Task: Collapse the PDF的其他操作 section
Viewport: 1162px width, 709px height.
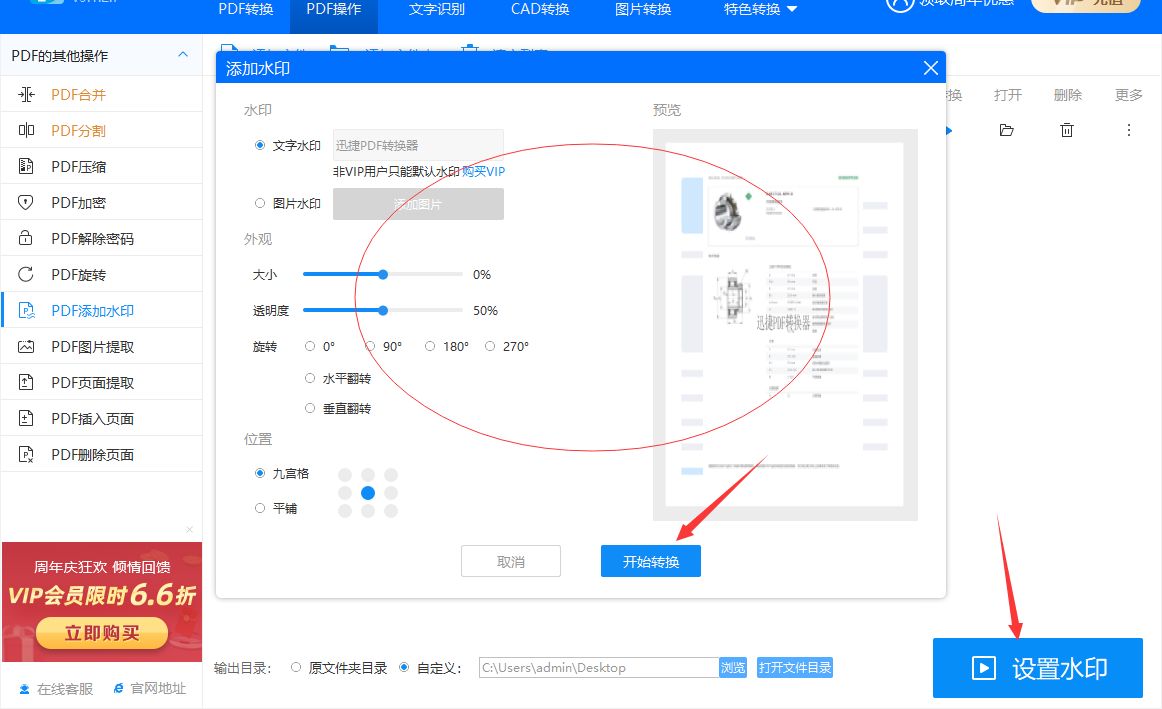Action: pyautogui.click(x=183, y=55)
